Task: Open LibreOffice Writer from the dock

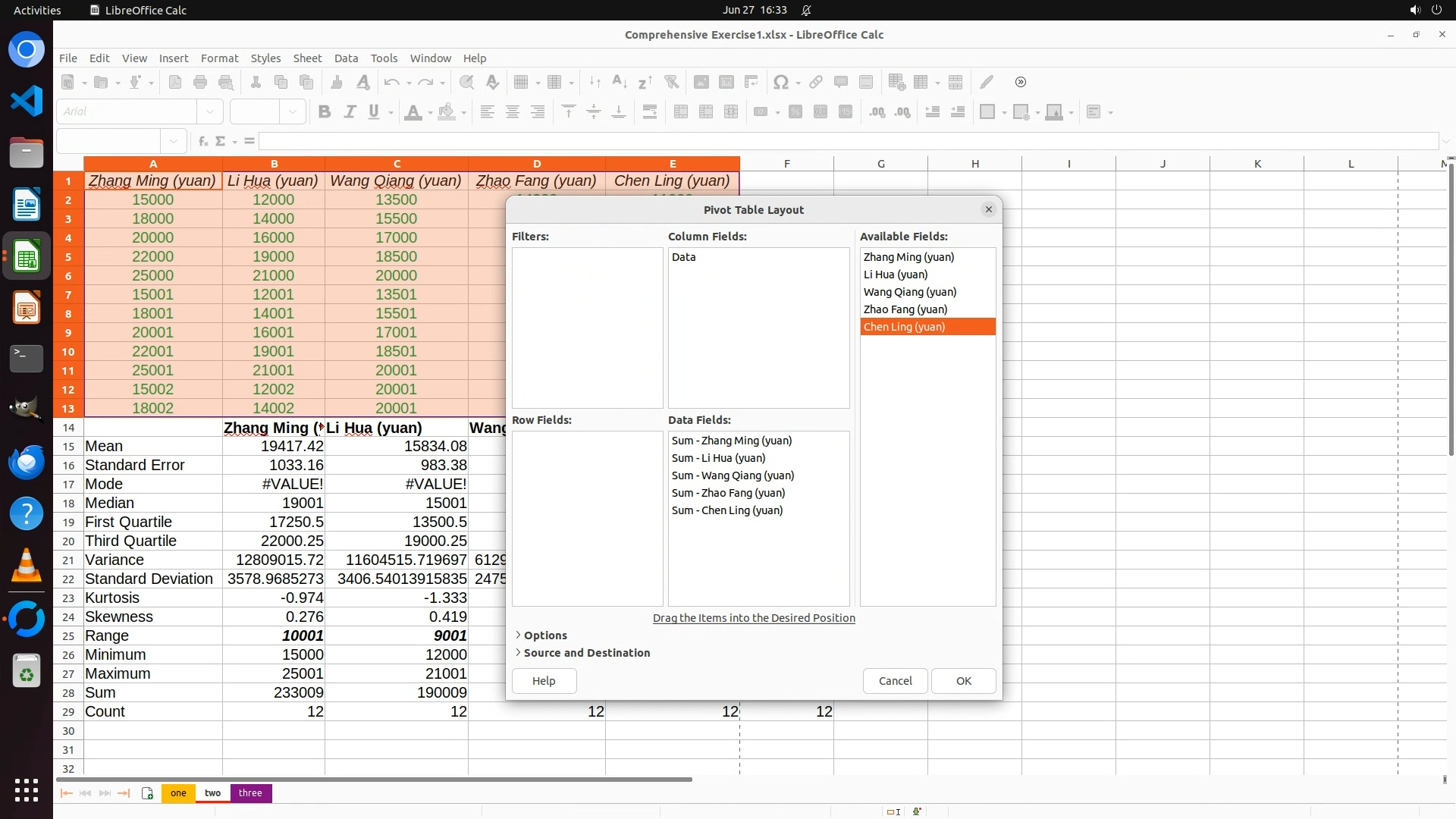Action: click(27, 205)
